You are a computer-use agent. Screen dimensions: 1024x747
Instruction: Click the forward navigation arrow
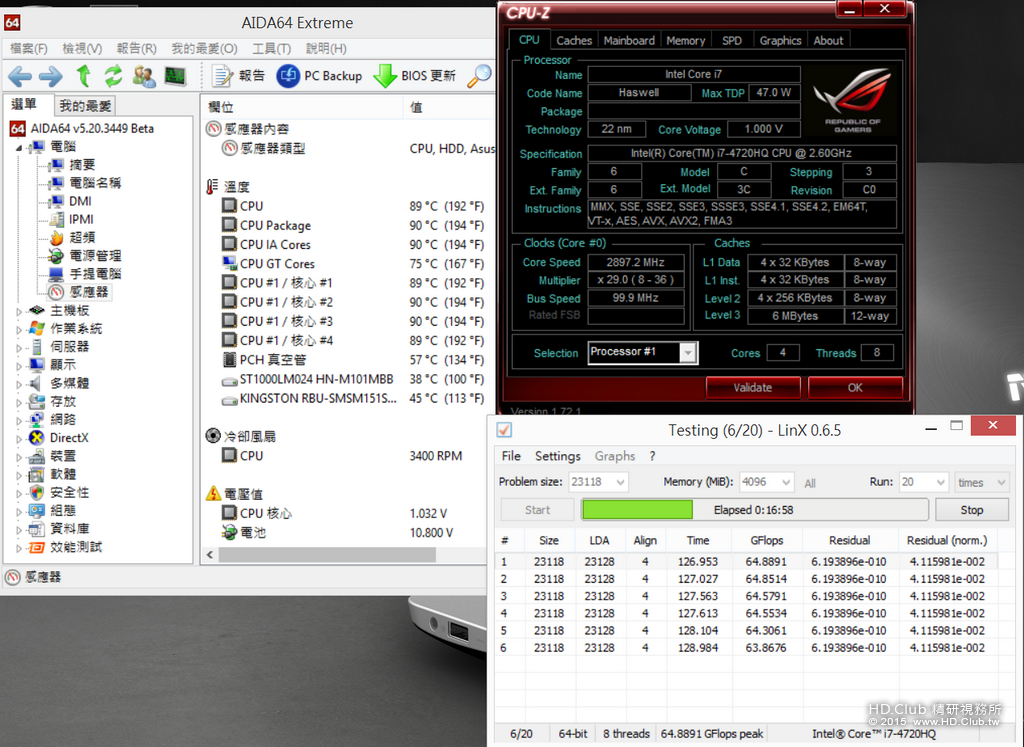[51, 76]
